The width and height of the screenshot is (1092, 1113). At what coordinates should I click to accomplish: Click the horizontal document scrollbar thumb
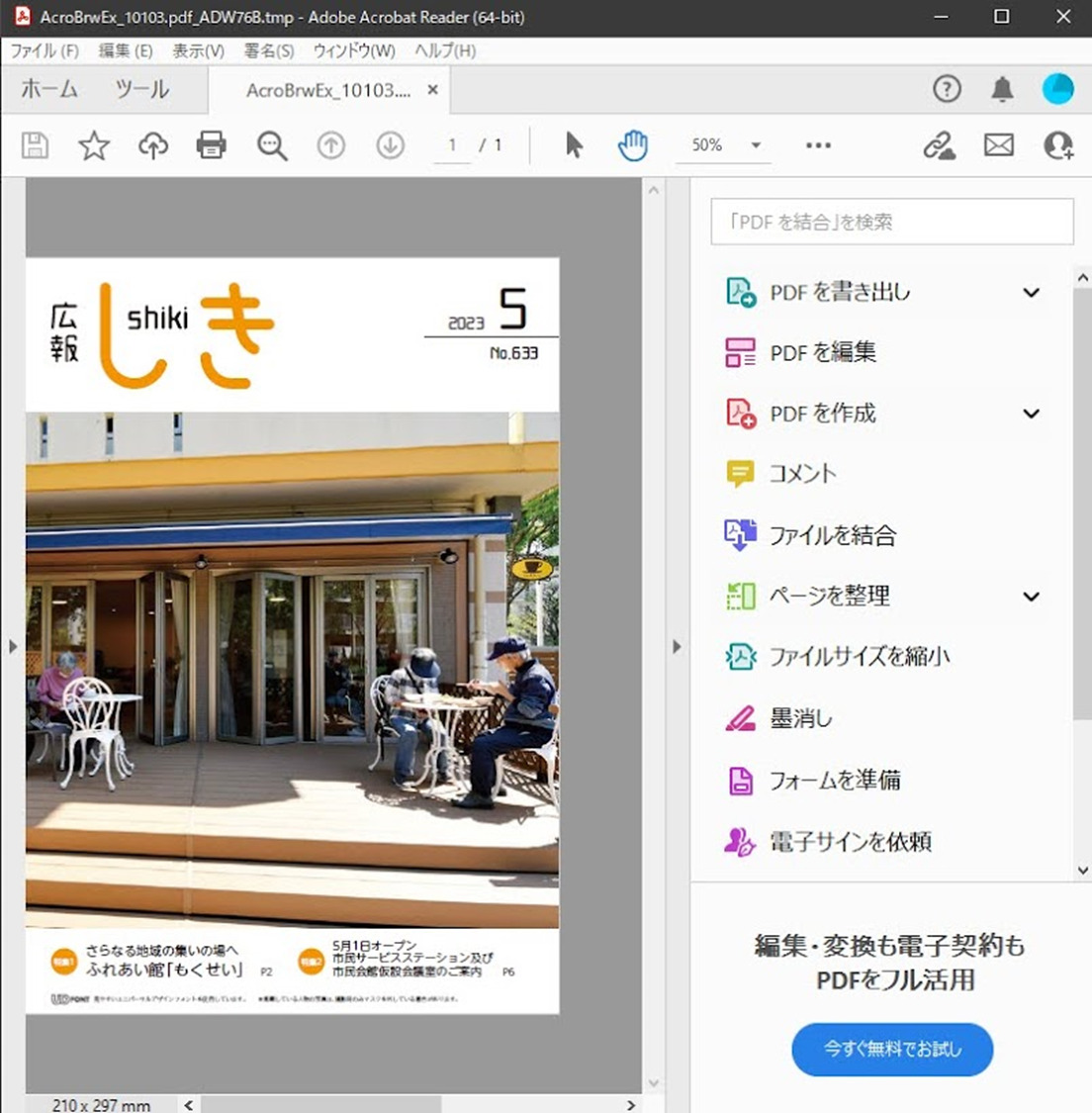click(x=321, y=1104)
